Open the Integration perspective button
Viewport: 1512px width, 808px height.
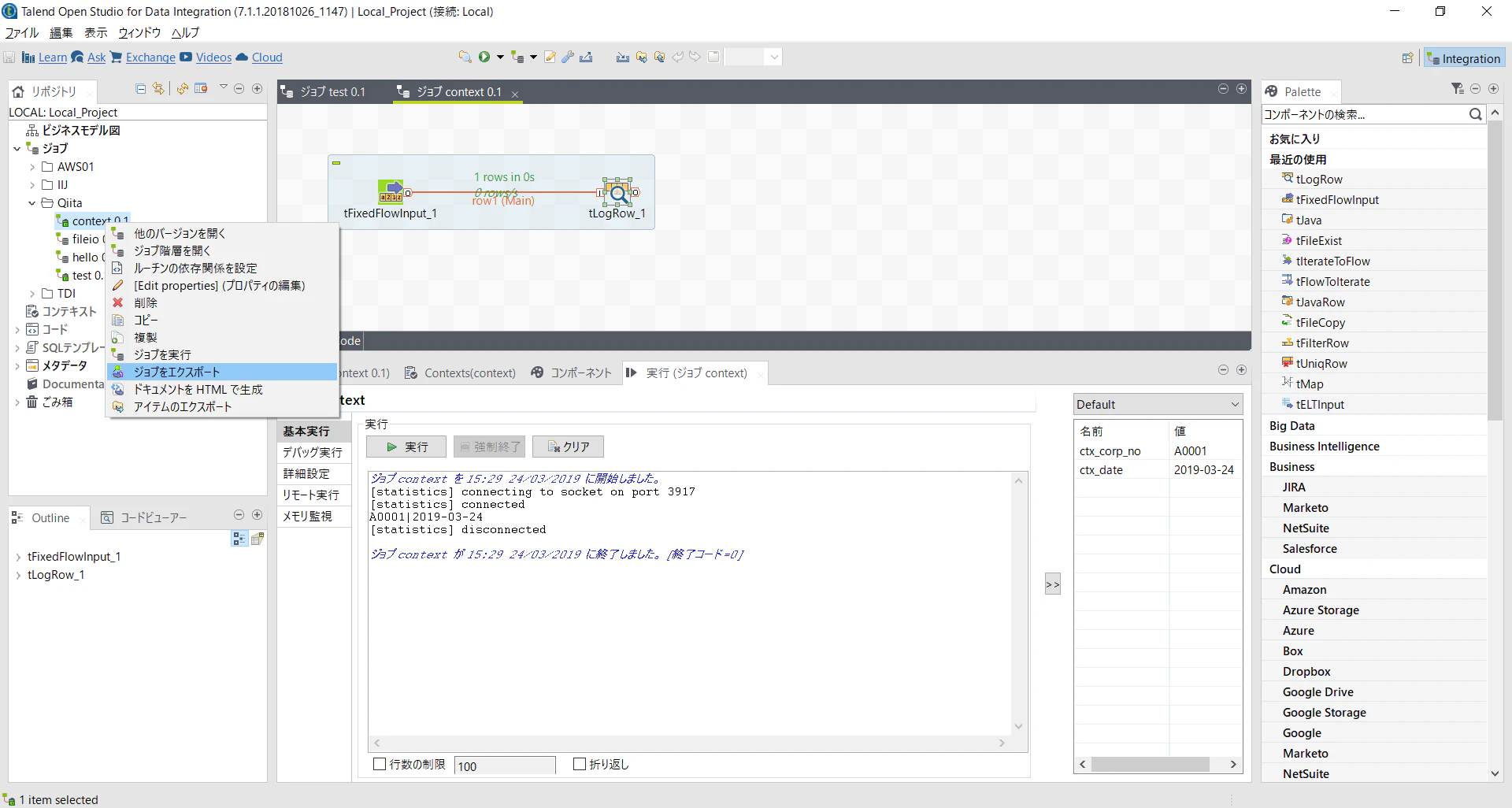pos(1464,58)
